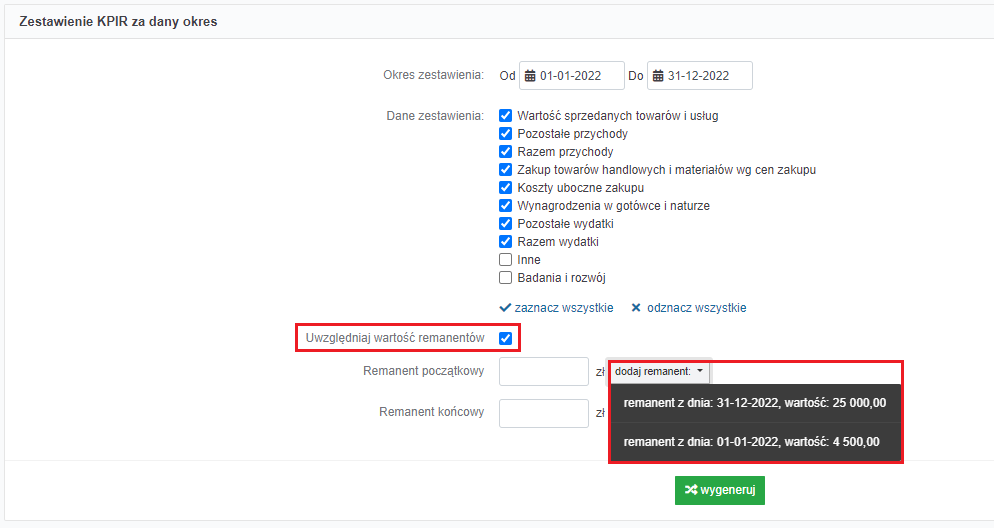
Task: Click the Remanent końcowy label
Action: 432,412
